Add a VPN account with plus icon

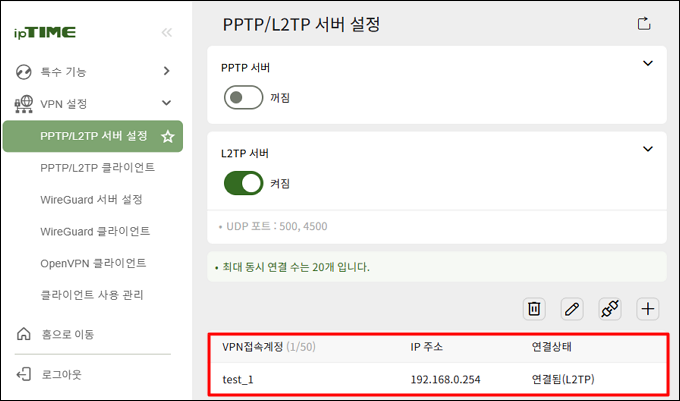tap(647, 309)
